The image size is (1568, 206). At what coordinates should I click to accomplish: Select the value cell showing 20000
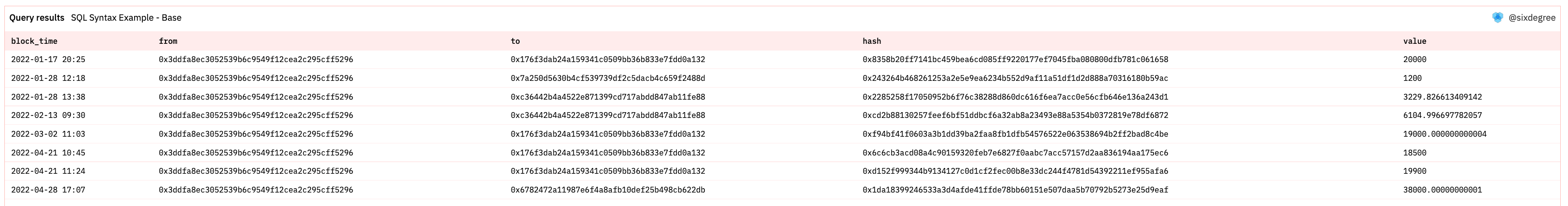click(1415, 60)
